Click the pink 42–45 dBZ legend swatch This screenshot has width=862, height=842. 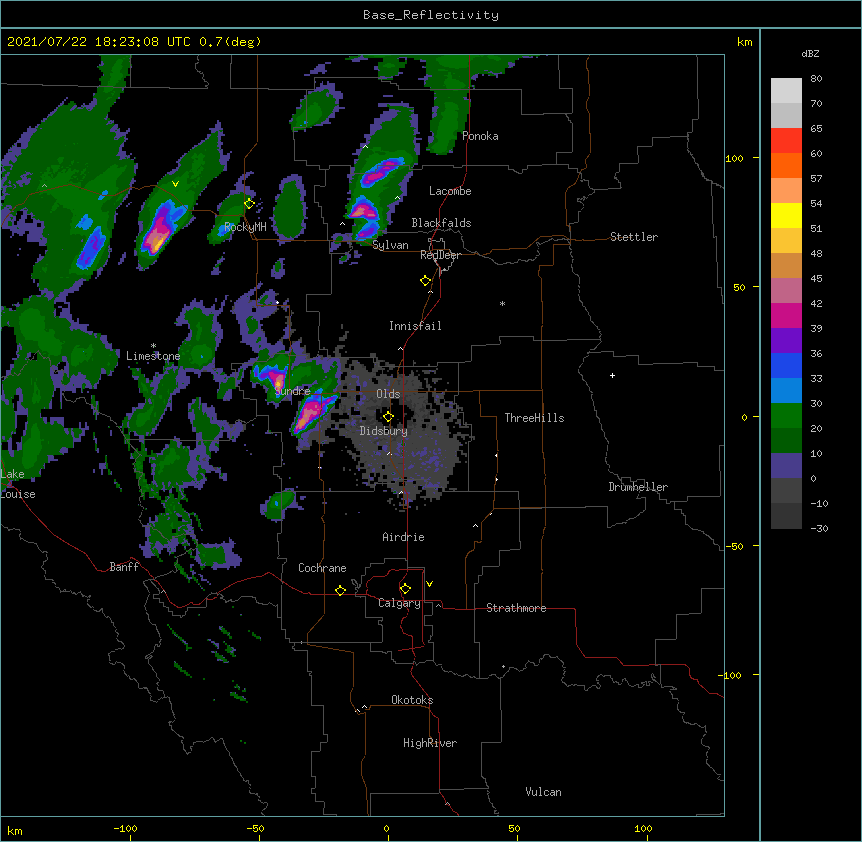[x=786, y=291]
